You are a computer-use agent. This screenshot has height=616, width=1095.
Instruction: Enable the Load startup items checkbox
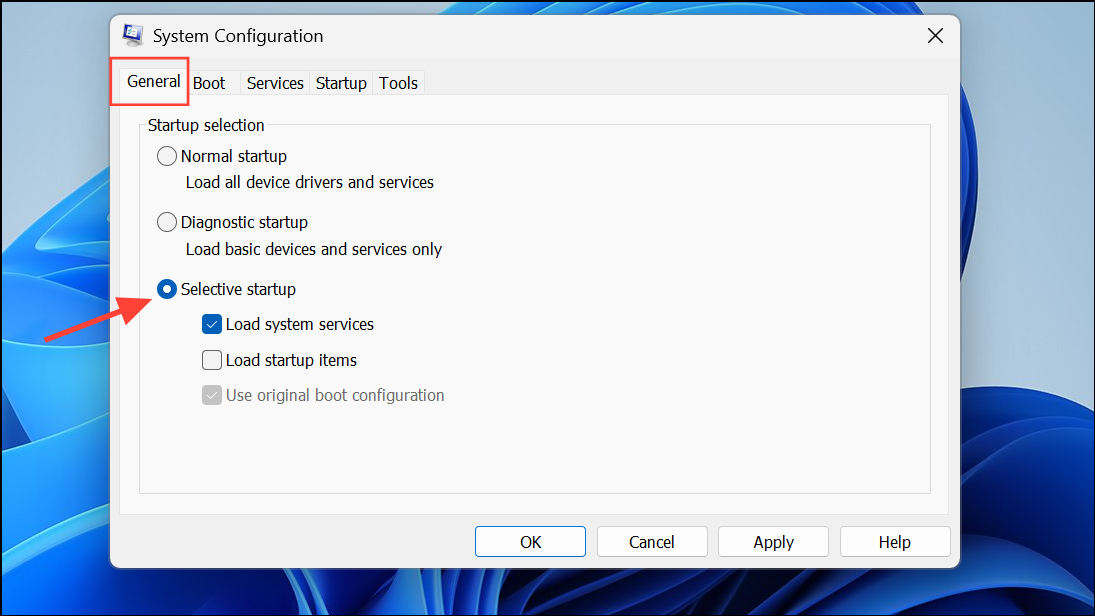pos(212,360)
